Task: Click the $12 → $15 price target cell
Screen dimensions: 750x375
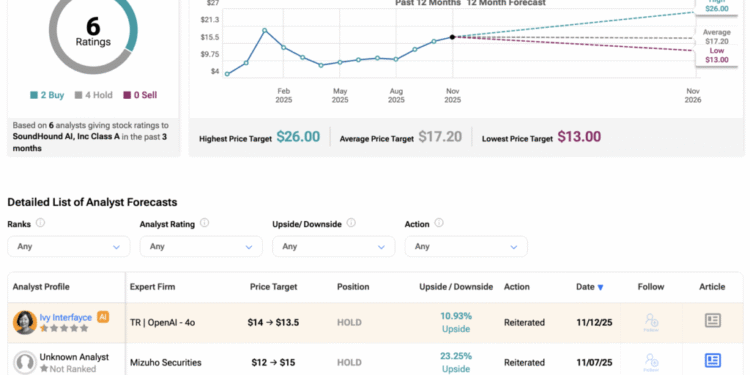Action: pos(274,363)
